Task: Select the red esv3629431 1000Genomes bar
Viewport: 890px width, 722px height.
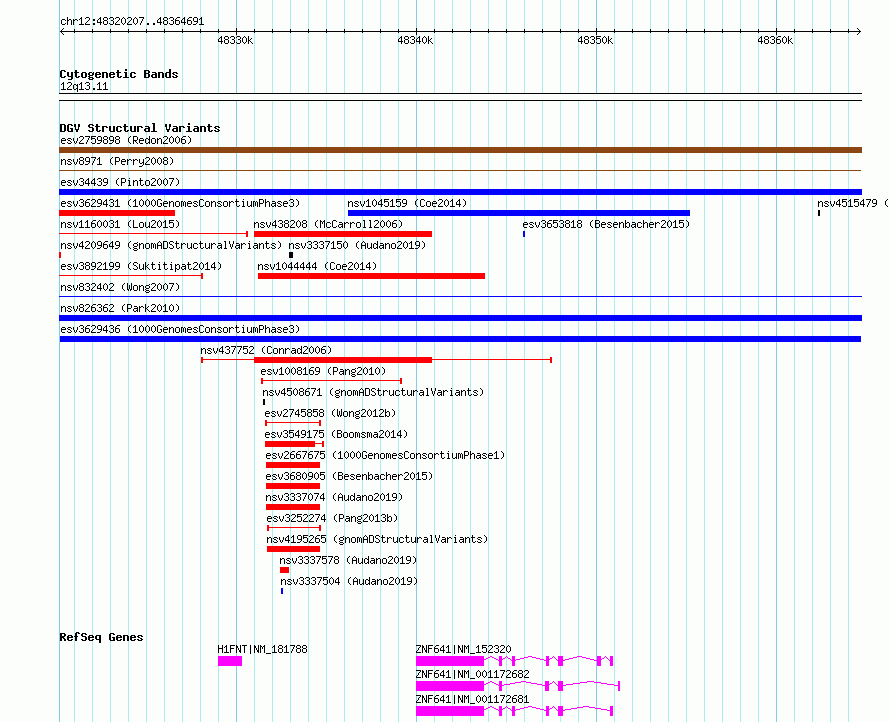Action: (x=117, y=213)
